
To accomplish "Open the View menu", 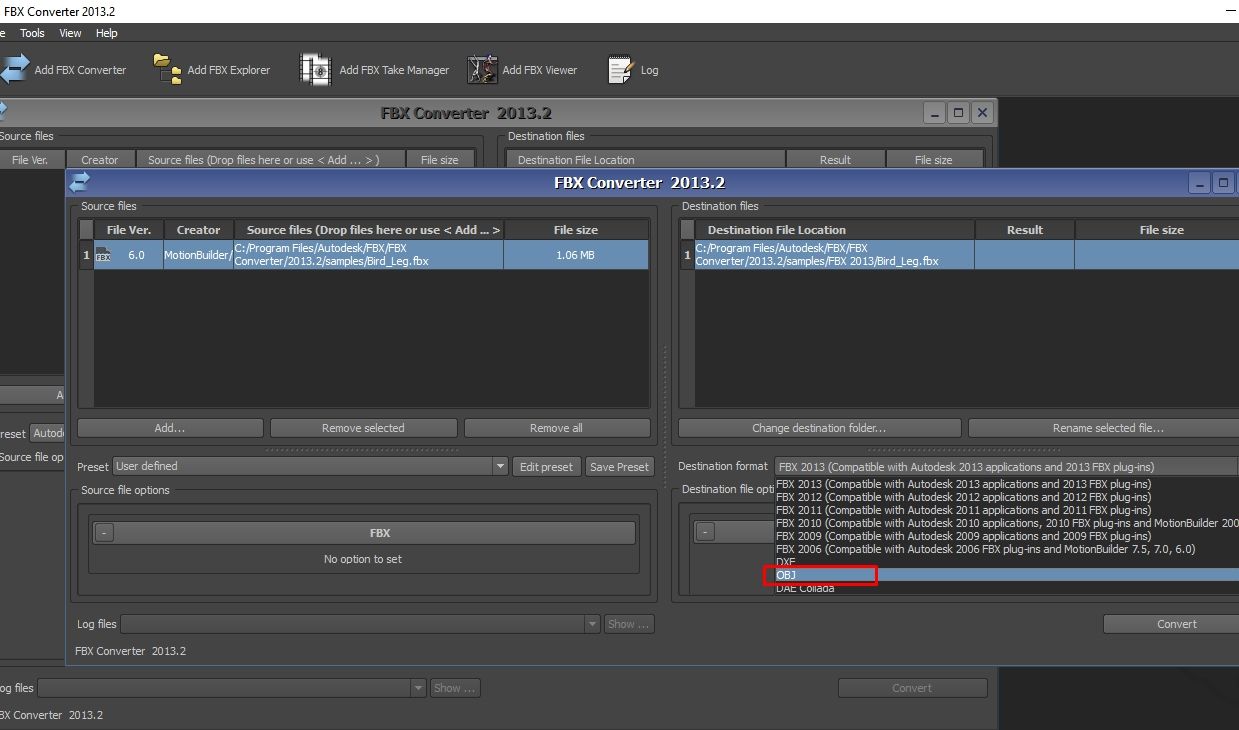I will pyautogui.click(x=68, y=32).
